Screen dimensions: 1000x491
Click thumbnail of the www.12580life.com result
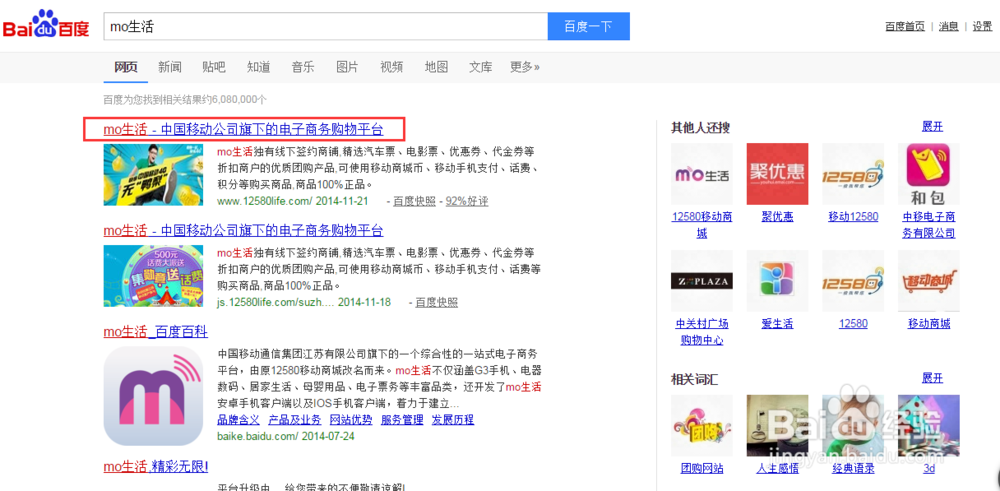(x=153, y=175)
